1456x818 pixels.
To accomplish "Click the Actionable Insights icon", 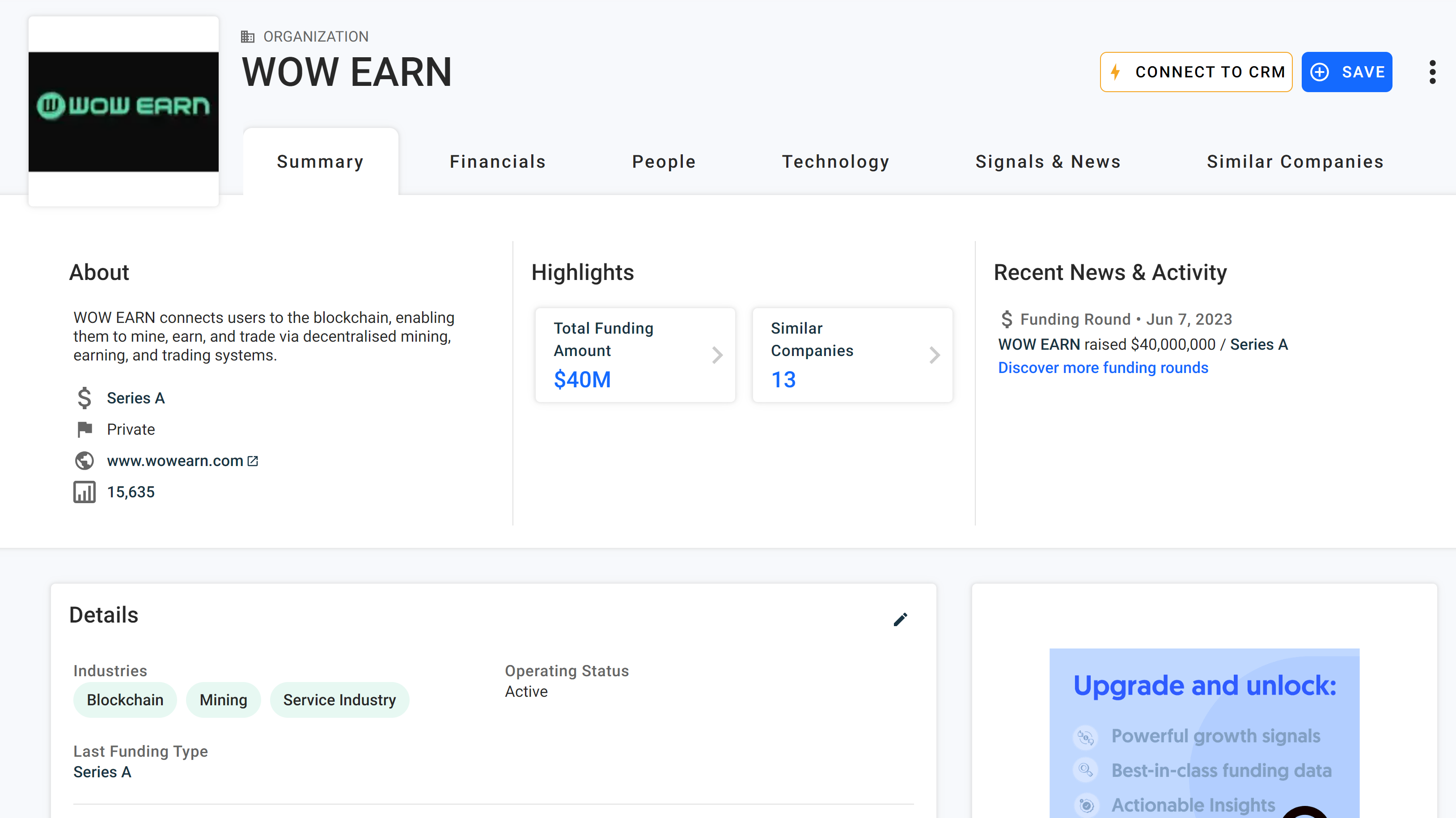I will (x=1086, y=805).
